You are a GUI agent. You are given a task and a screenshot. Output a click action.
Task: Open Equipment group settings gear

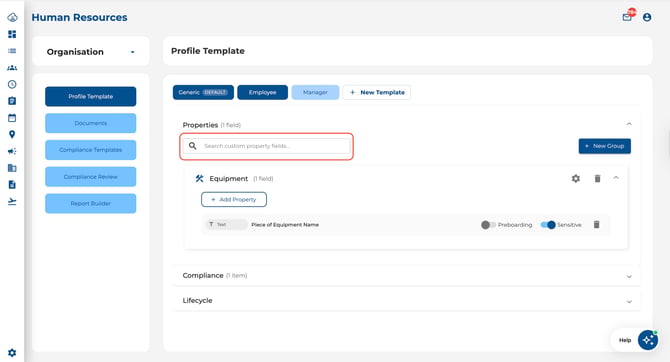pyautogui.click(x=576, y=178)
